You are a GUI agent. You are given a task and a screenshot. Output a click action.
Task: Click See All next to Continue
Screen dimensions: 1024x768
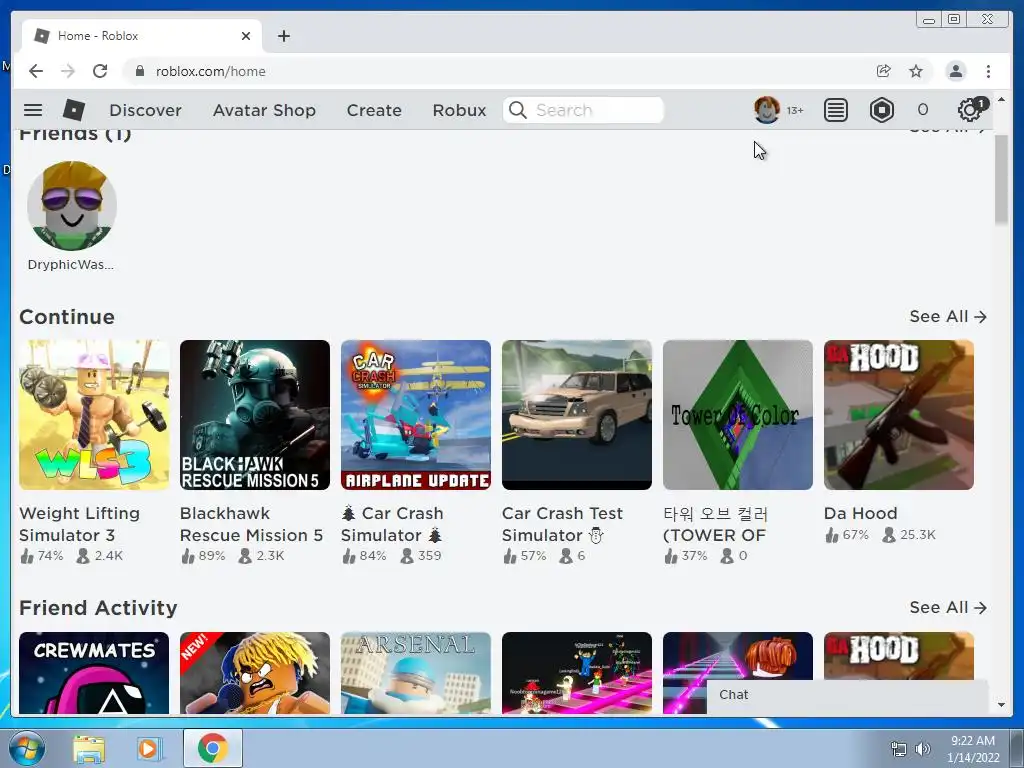click(x=948, y=317)
